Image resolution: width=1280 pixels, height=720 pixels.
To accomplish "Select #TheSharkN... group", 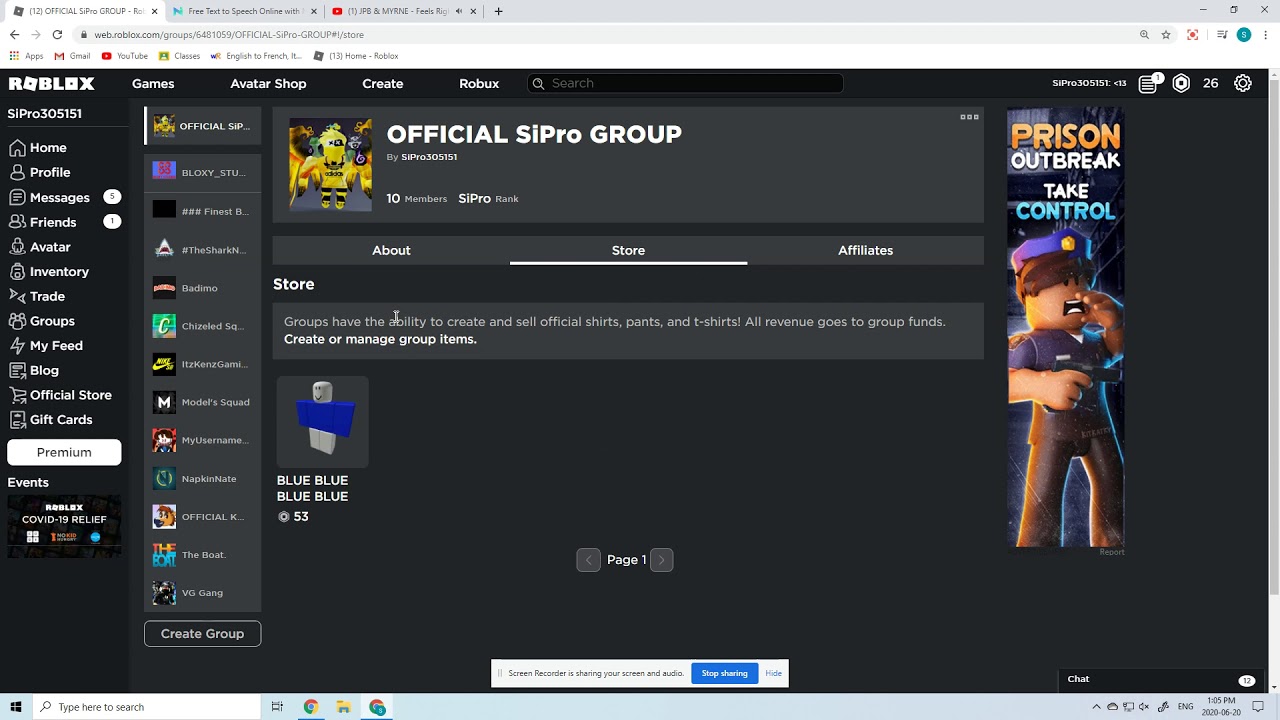I will coord(203,249).
